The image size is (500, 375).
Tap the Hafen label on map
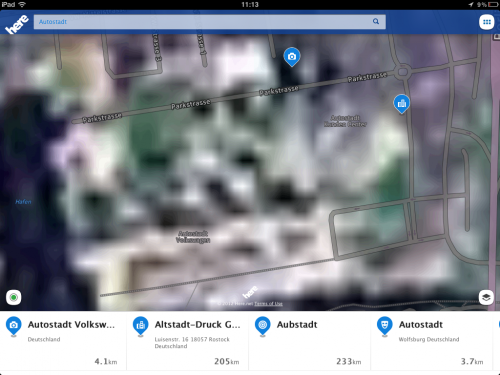tap(23, 202)
